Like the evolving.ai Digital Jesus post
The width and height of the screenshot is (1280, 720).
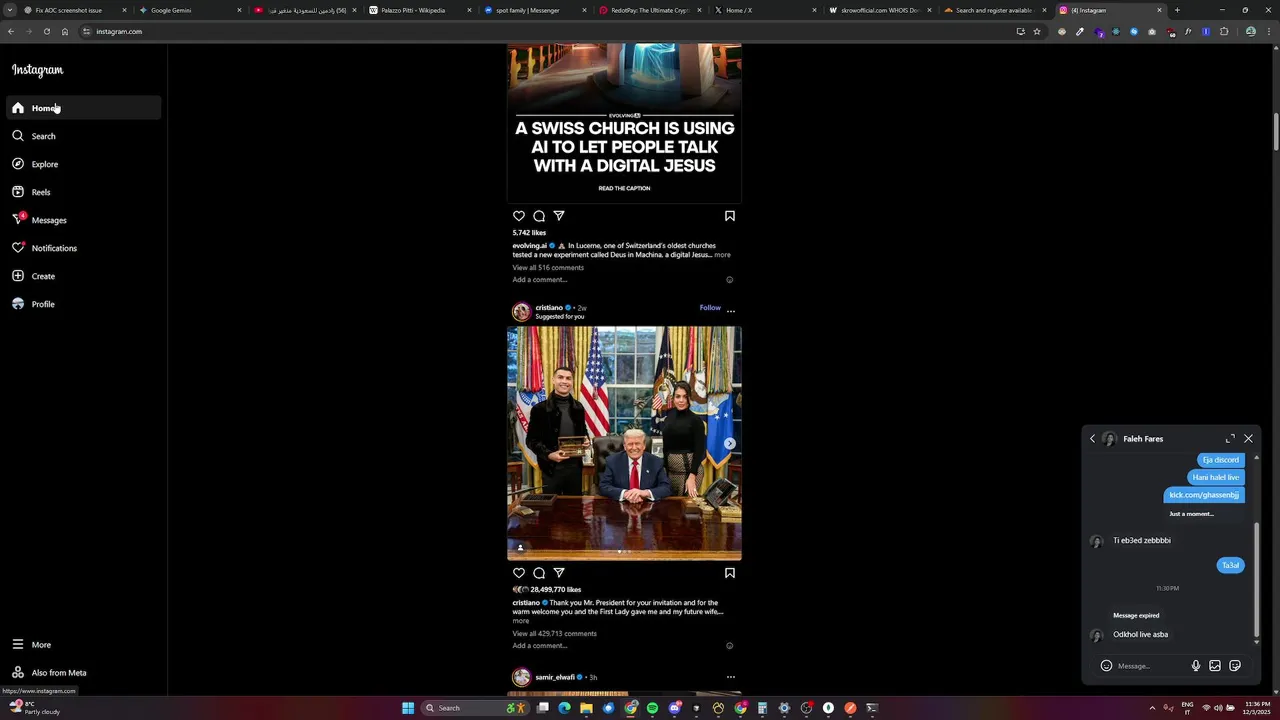point(519,216)
